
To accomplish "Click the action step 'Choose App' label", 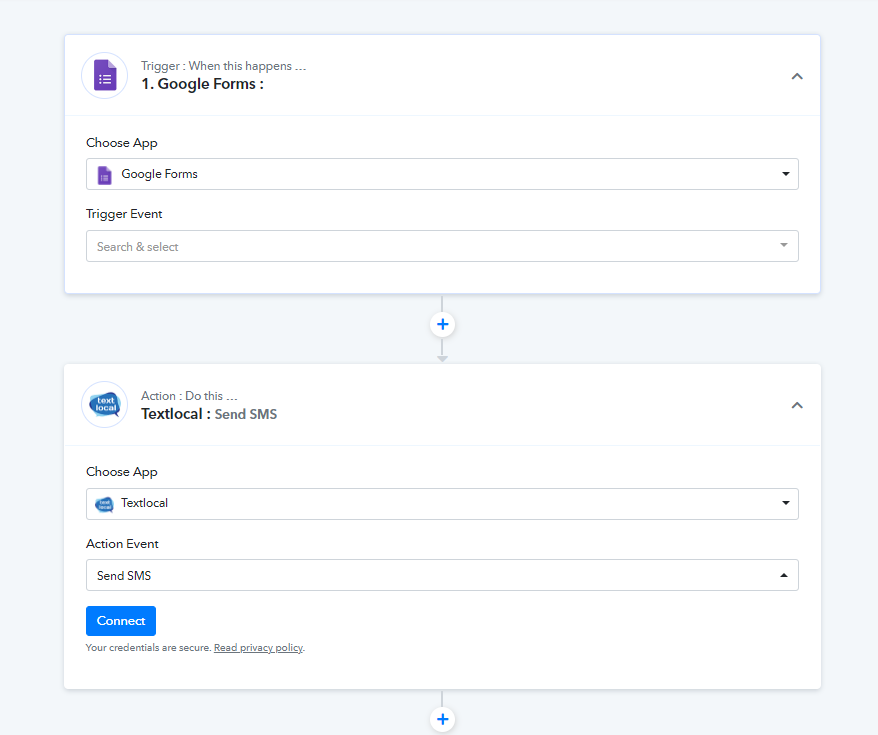I will [x=122, y=472].
